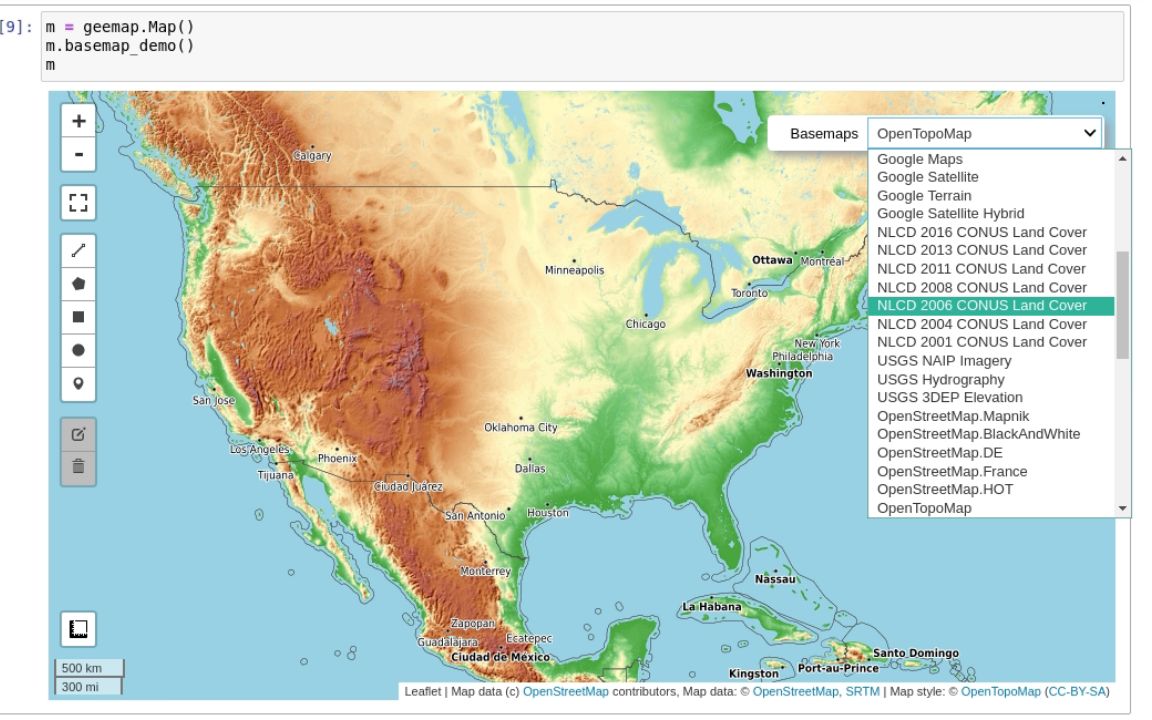Viewport: 1152px width, 720px height.
Task: Click the basemap list down arrow
Action: [1123, 508]
